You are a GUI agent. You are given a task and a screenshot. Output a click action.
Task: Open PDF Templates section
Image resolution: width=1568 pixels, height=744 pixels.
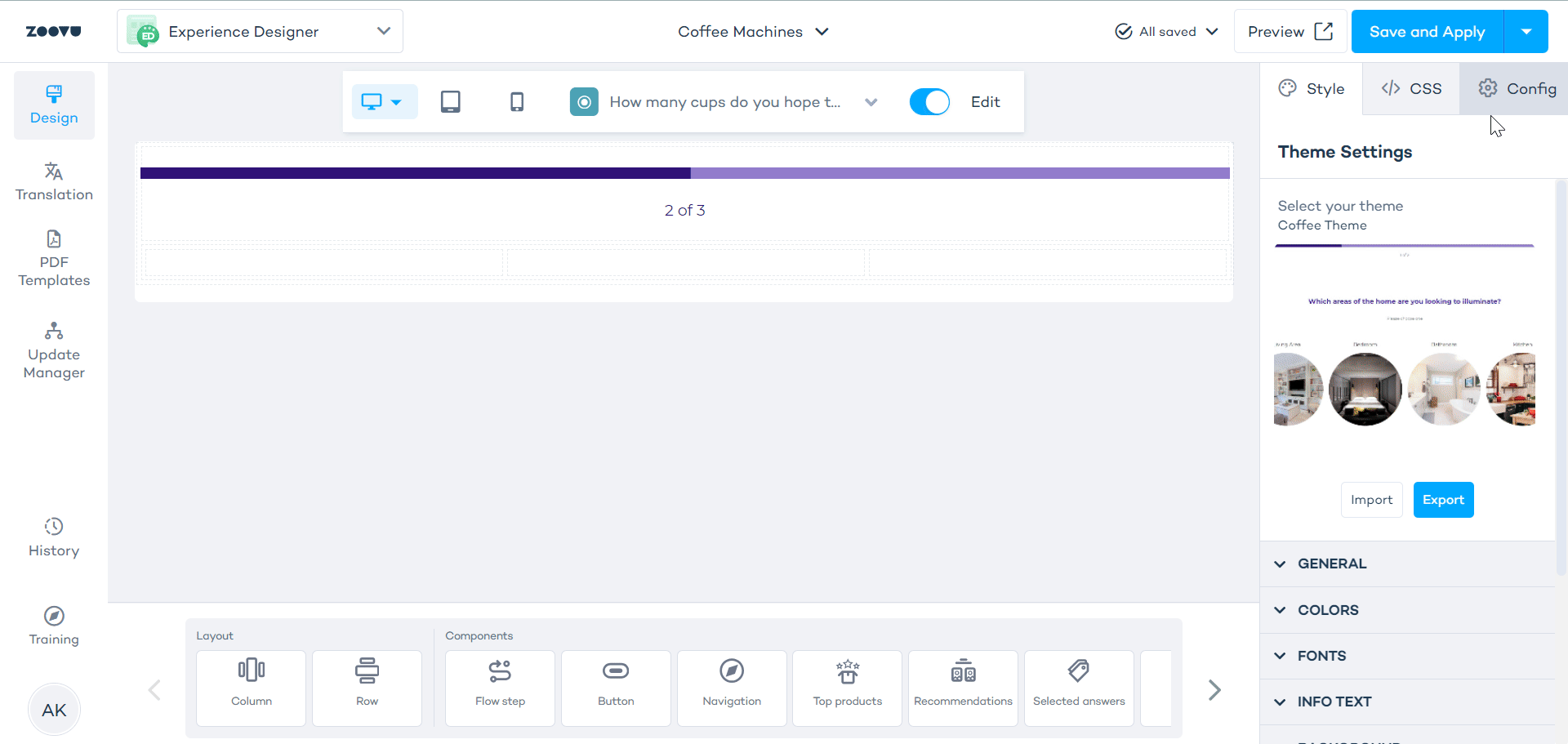pyautogui.click(x=54, y=258)
